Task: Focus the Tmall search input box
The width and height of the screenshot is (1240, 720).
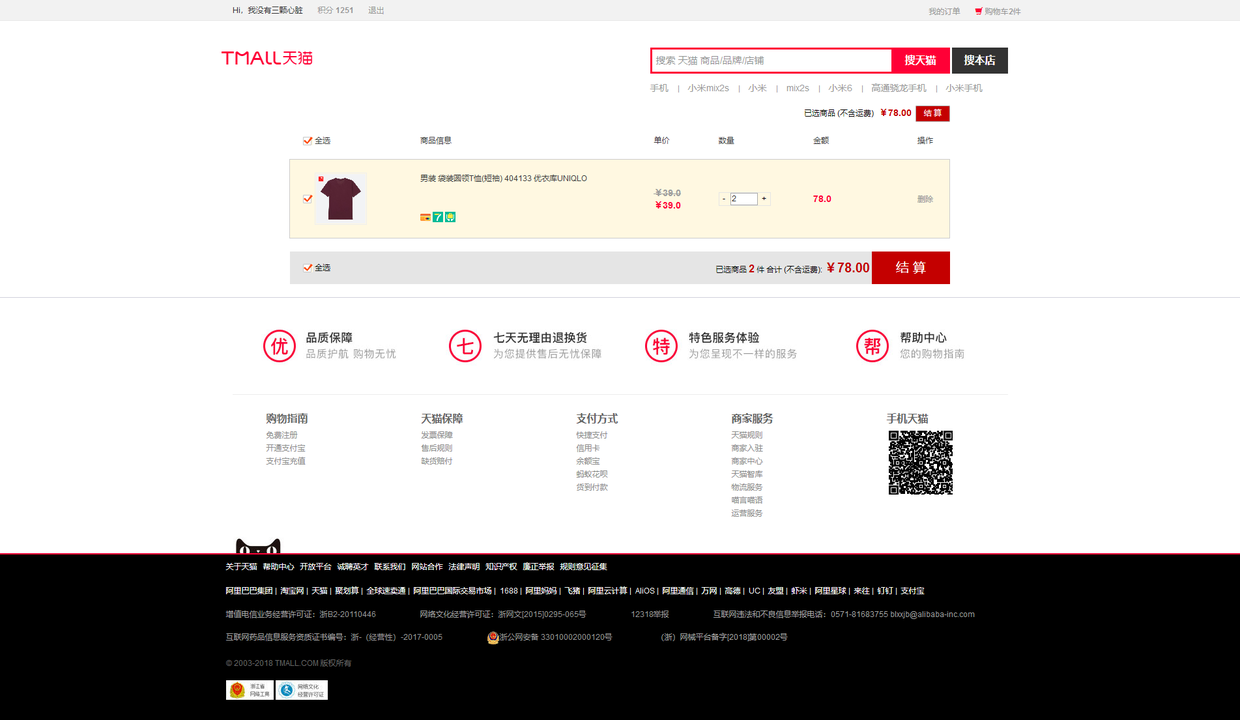Action: coord(771,61)
